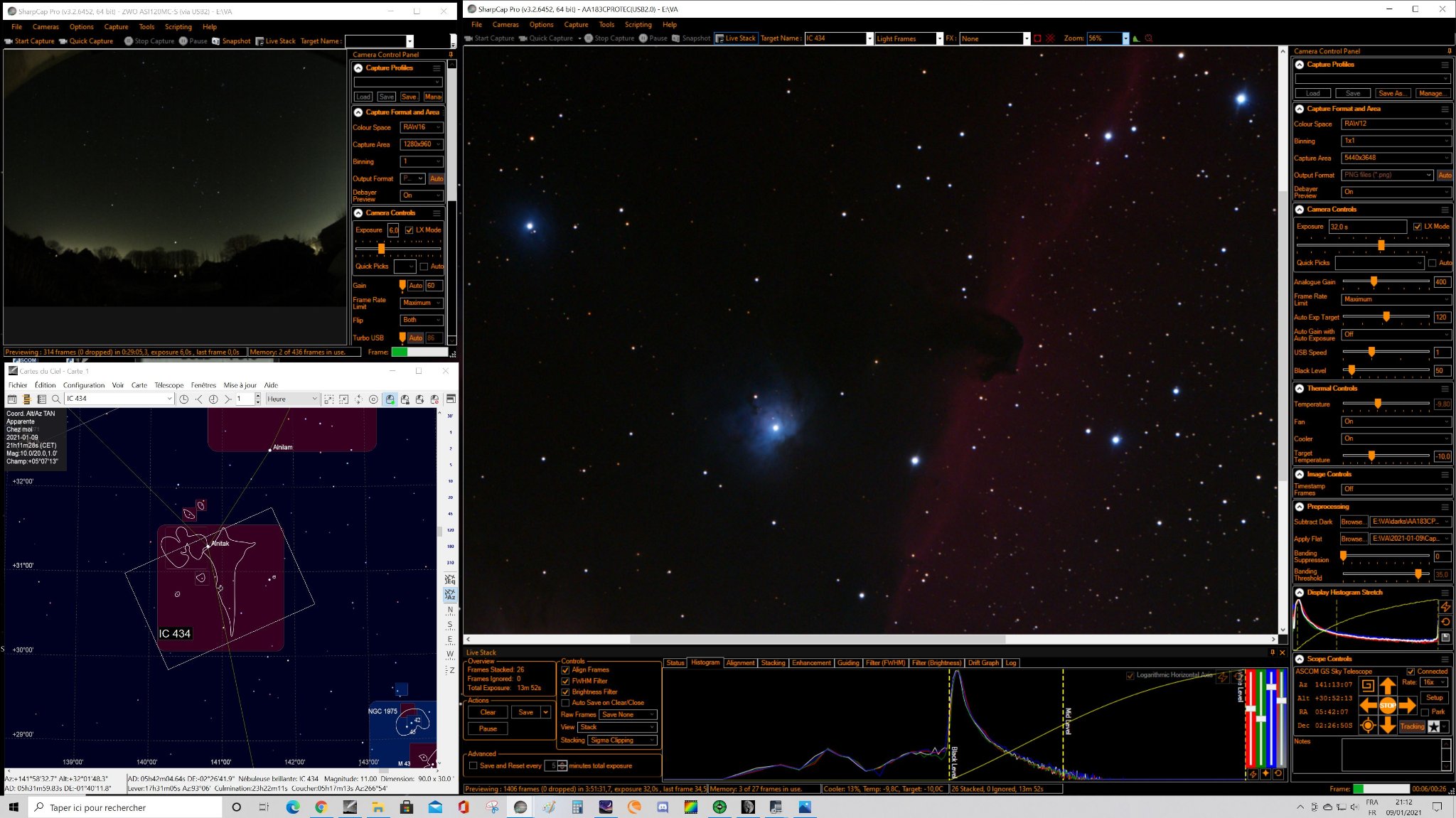Save the display stretch using the floppy disk icon
This screenshot has height=818, width=1456.
tap(1445, 637)
